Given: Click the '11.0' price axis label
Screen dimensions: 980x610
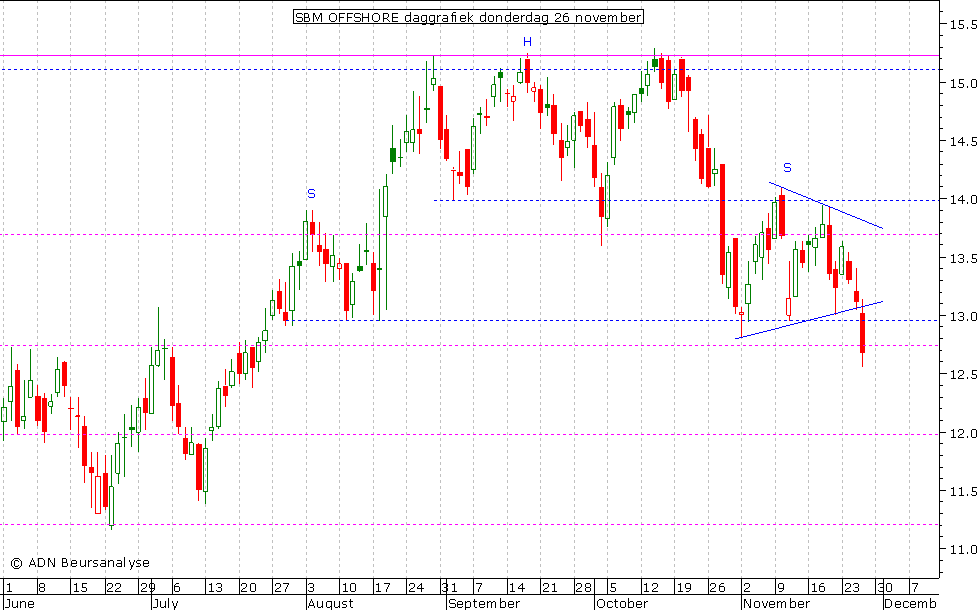Looking at the screenshot, I should coord(963,549).
